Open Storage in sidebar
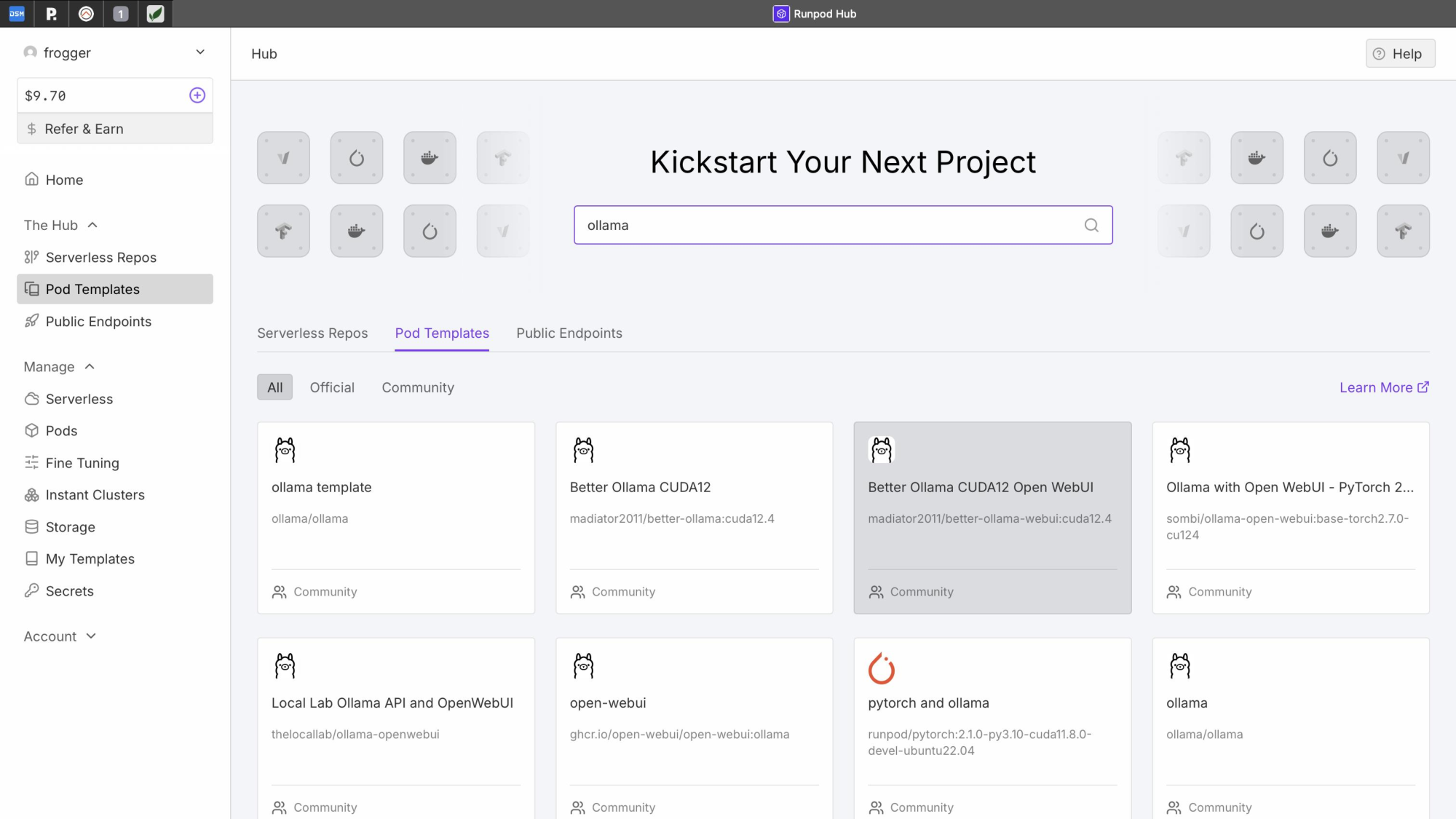 click(70, 526)
